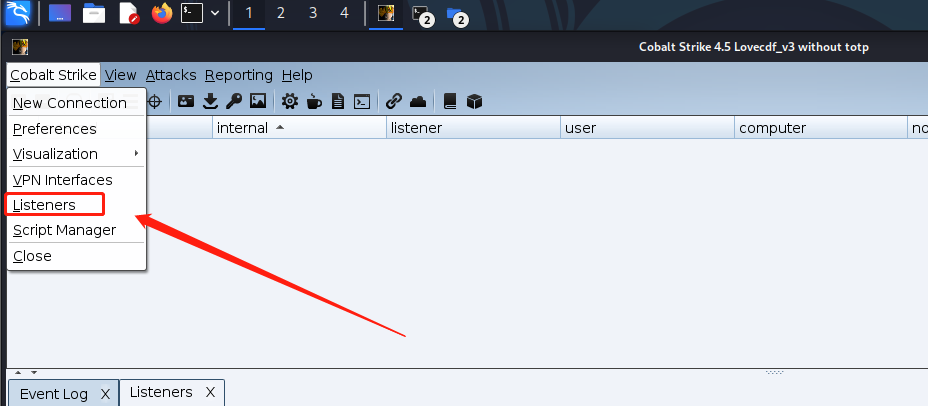This screenshot has height=406, width=928.
Task: Switch to the Cobalt Strike taskbar window
Action: coord(386,13)
